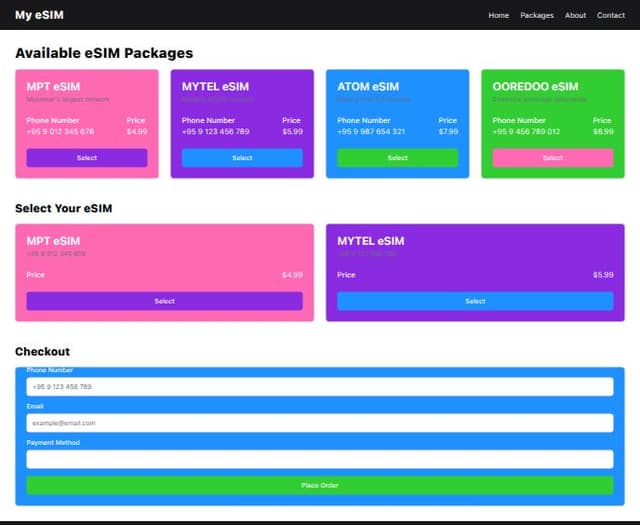Image resolution: width=640 pixels, height=525 pixels.
Task: Click the "Checkout" heading
Action: click(42, 351)
